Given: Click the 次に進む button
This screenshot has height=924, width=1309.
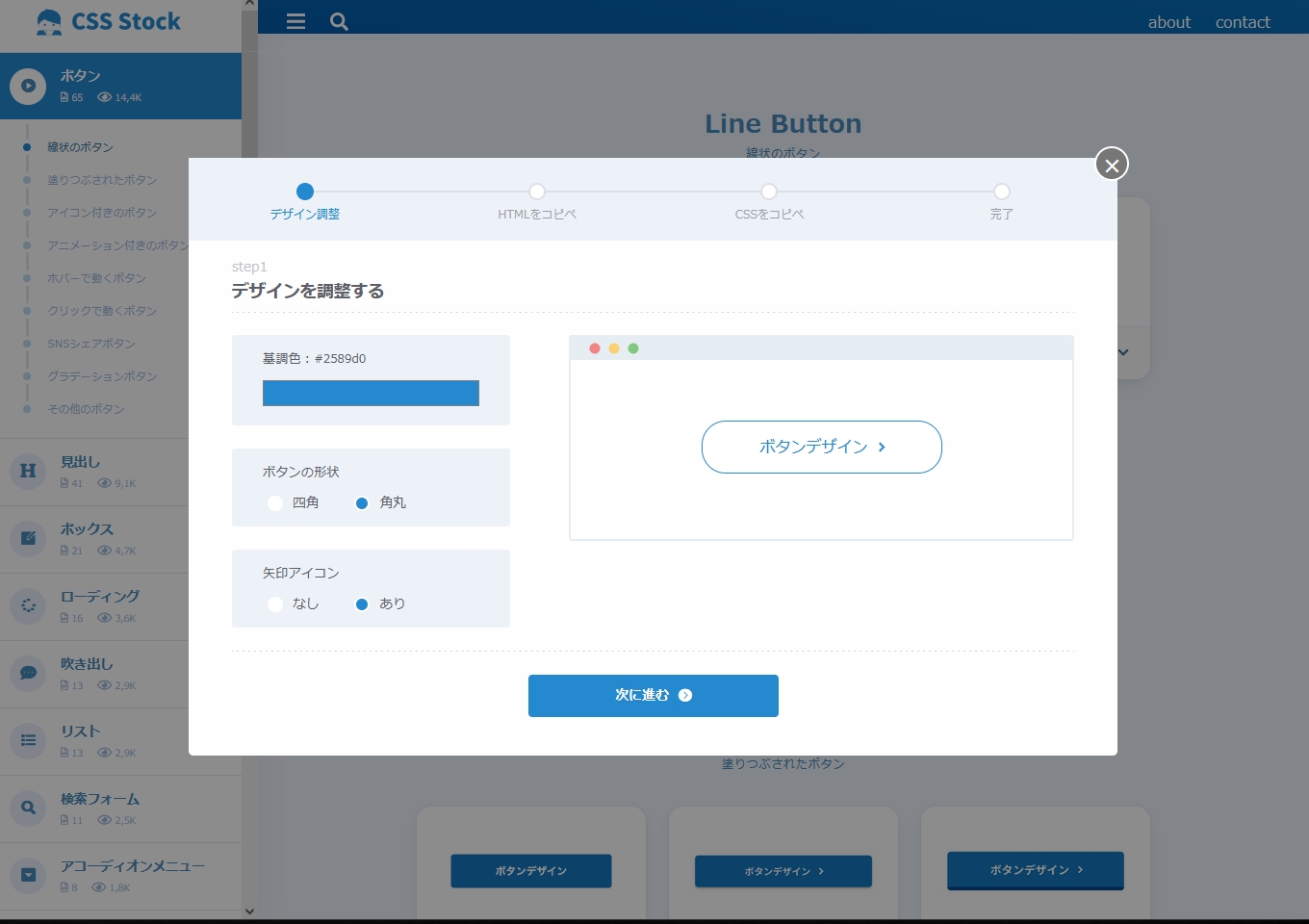Looking at the screenshot, I should (654, 696).
